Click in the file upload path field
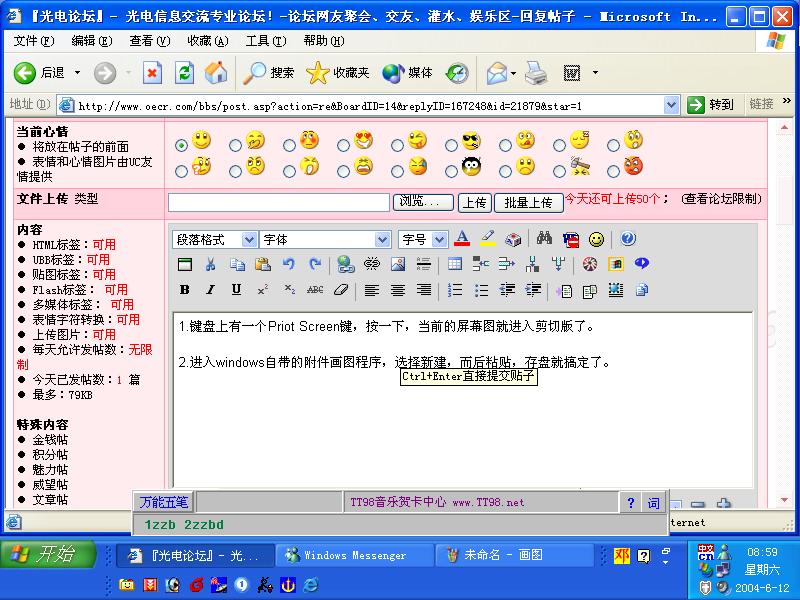The height and width of the screenshot is (600, 800). click(x=279, y=202)
